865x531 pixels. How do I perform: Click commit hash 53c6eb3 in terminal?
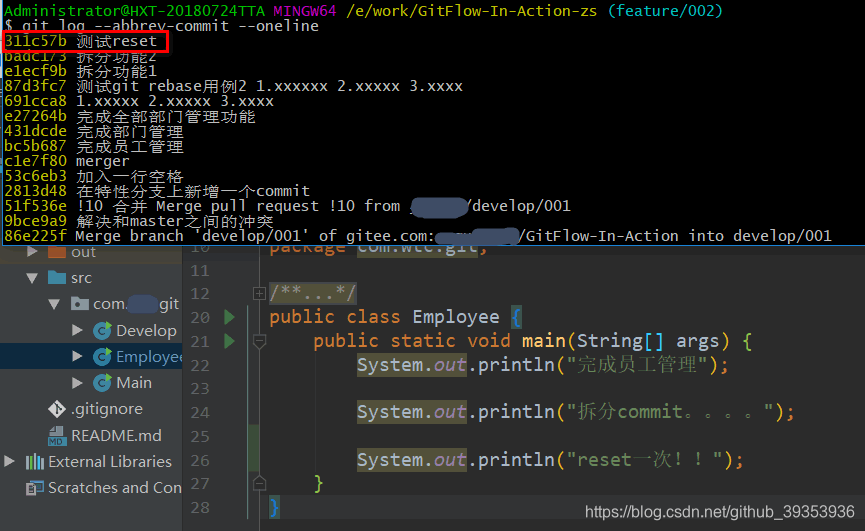coord(35,176)
